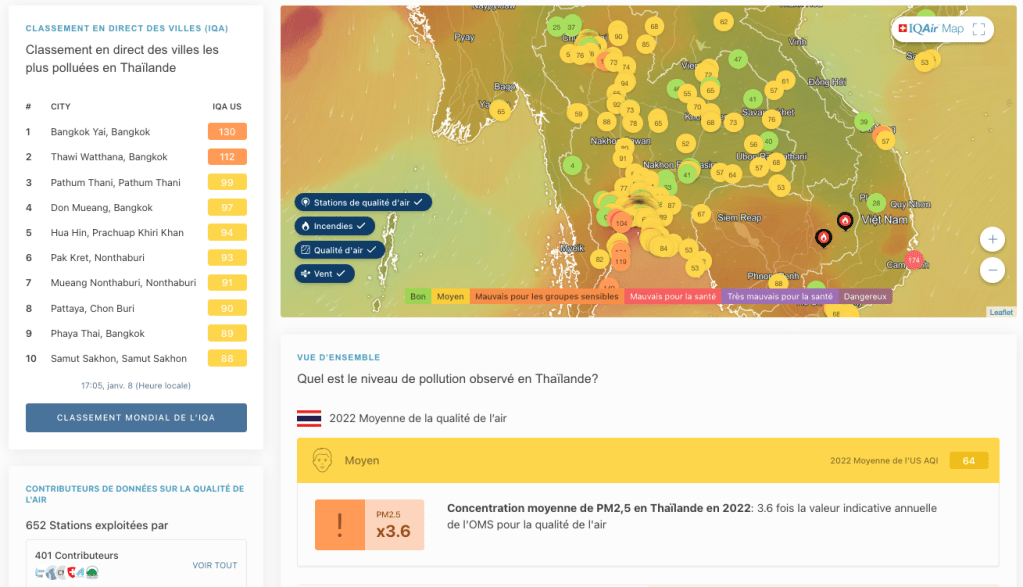
Task: Click the Dangereux legend swatch
Action: (865, 296)
